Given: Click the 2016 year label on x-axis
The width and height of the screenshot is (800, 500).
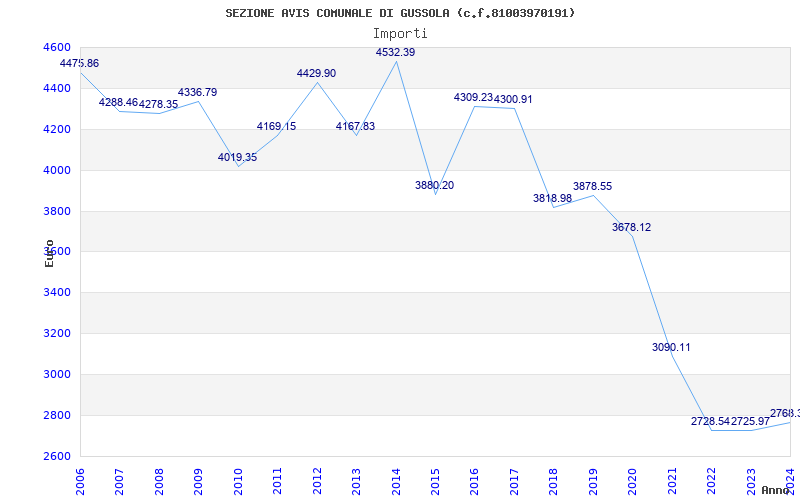Looking at the screenshot, I should pyautogui.click(x=474, y=482).
